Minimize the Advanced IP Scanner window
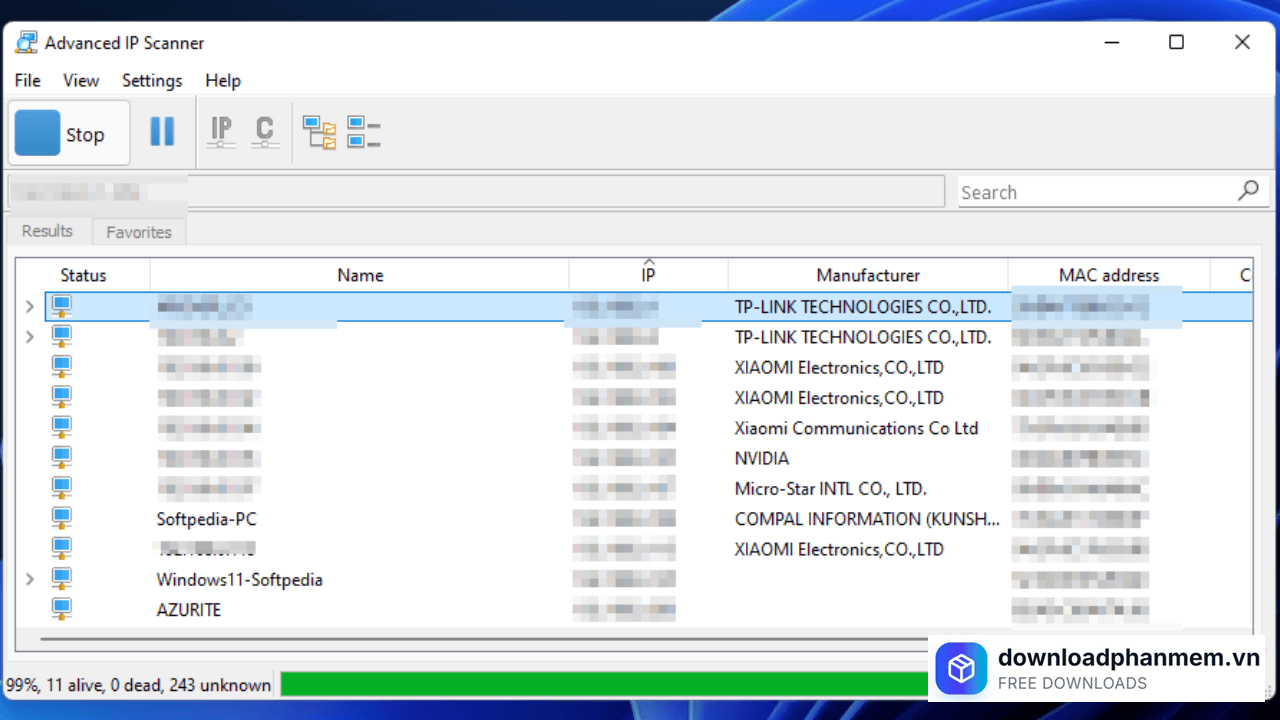The width and height of the screenshot is (1280, 720). pyautogui.click(x=1111, y=42)
